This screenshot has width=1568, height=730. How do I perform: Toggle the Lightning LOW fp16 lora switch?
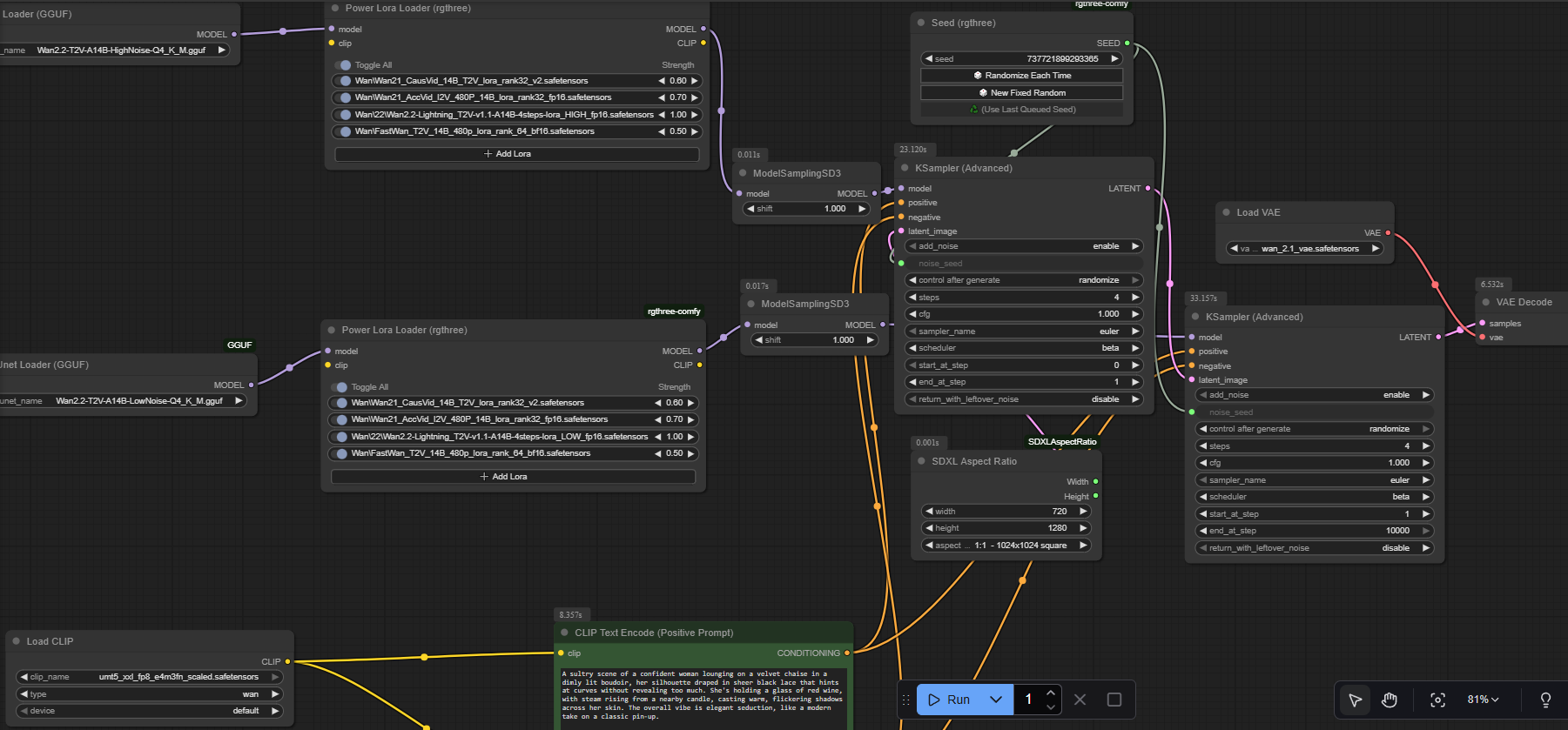coord(339,437)
